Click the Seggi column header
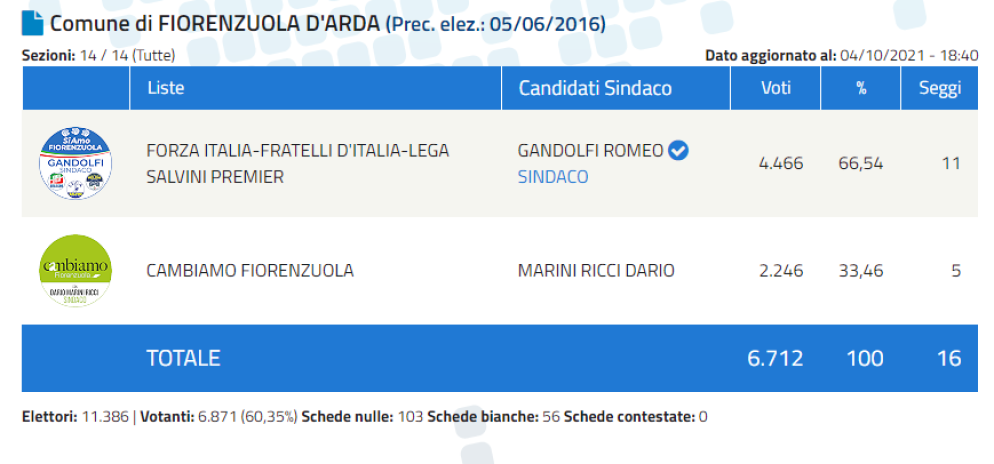The image size is (994, 464). pyautogui.click(x=940, y=89)
